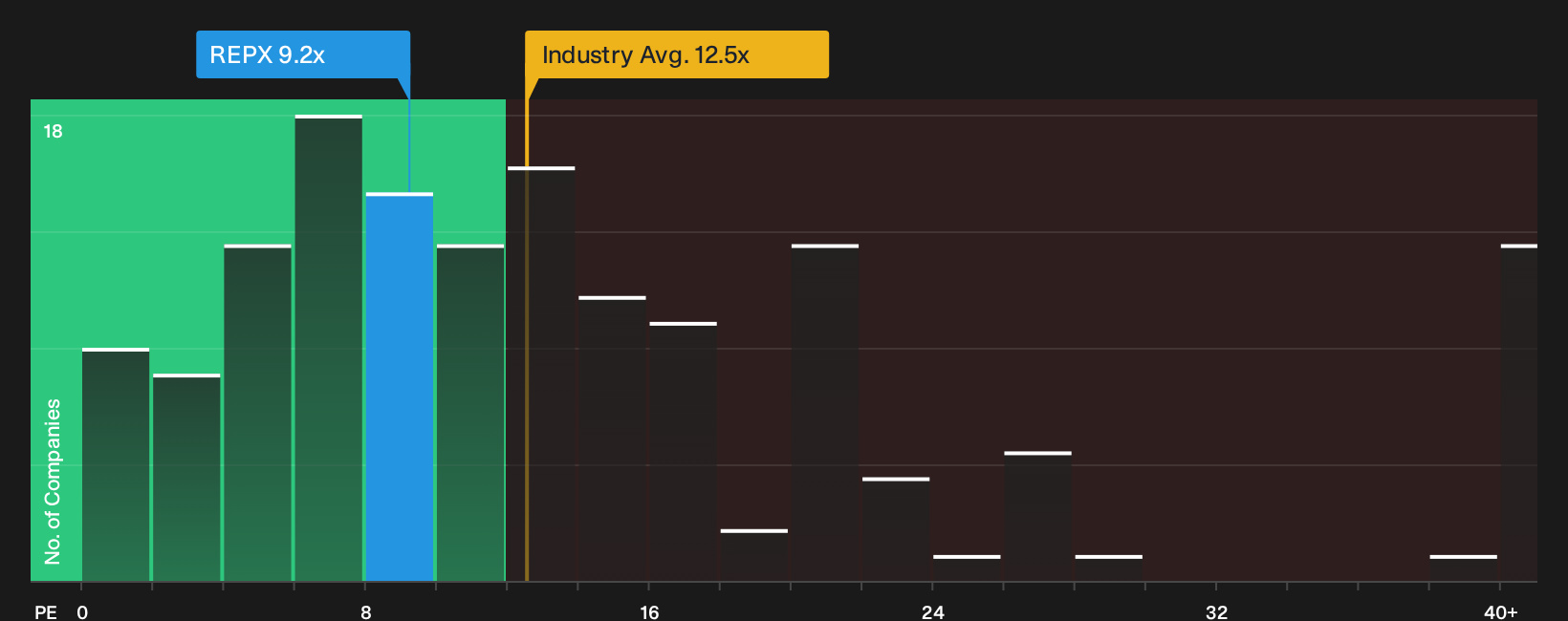This screenshot has height=621, width=1568.
Task: Click the tallest bar, just below PE 8
Action: [x=329, y=348]
